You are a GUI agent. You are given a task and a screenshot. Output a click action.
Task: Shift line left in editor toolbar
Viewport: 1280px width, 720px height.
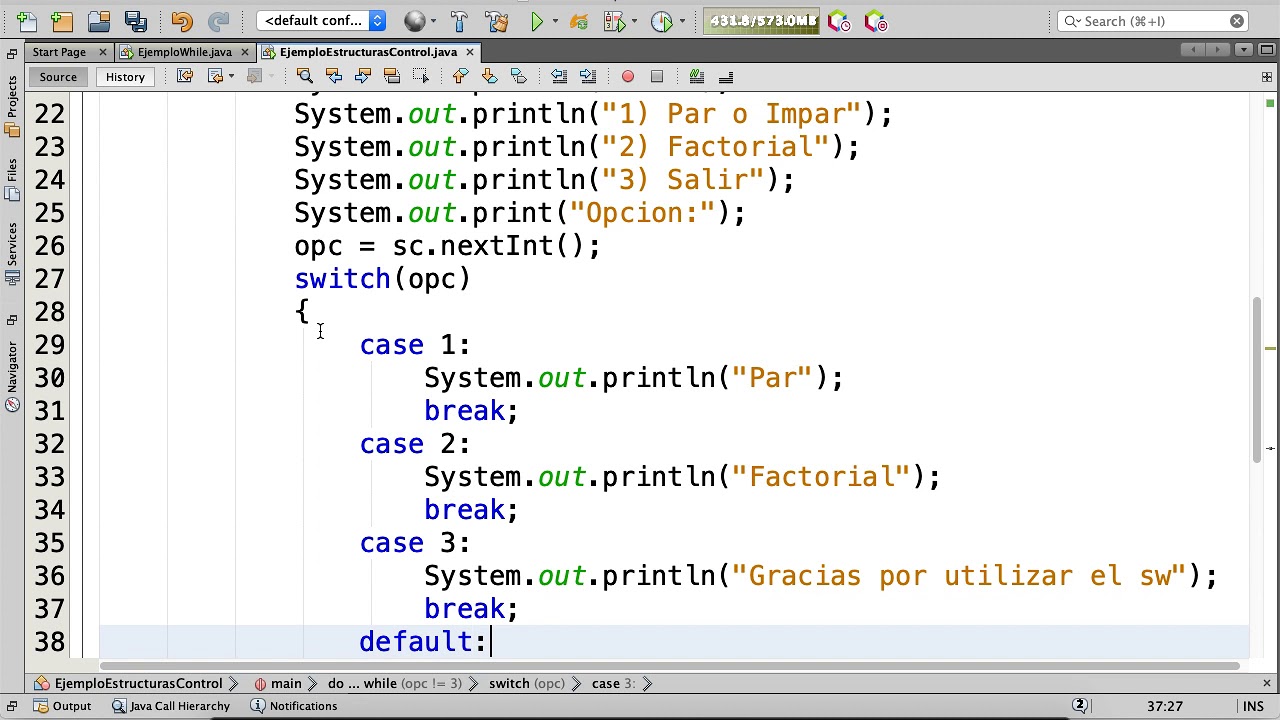[x=558, y=77]
